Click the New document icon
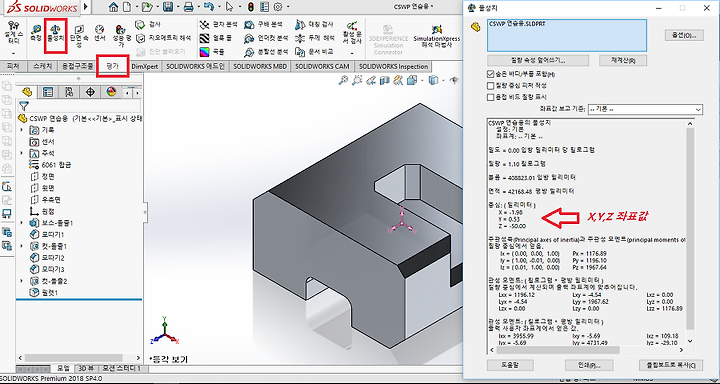The image size is (720, 384). (127, 7)
